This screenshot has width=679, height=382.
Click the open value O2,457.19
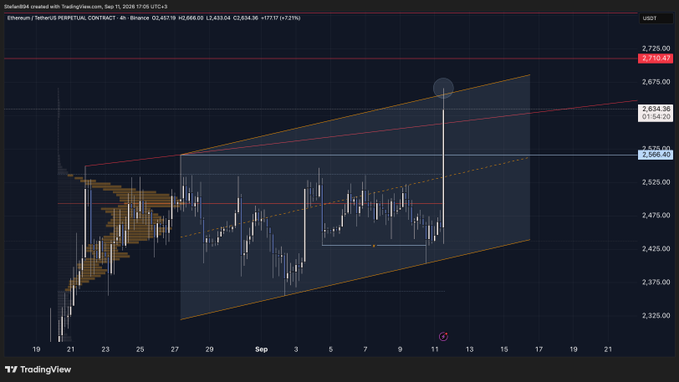(x=164, y=18)
